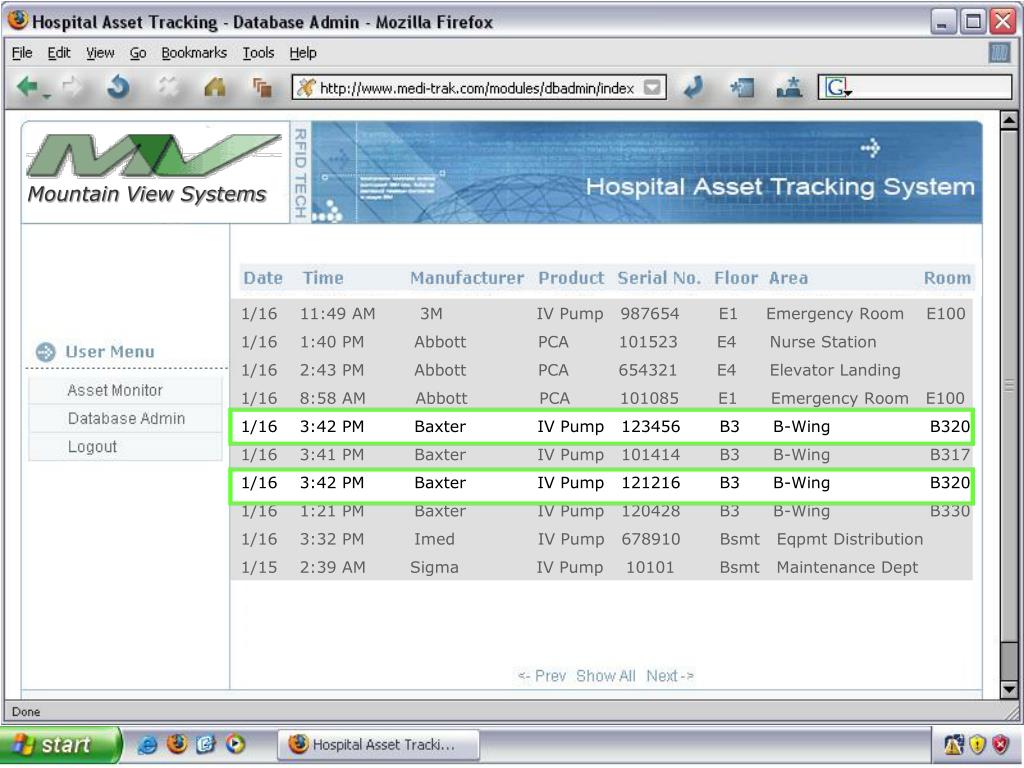The image size is (1024, 768).
Task: Open the Google search engine selector
Action: point(838,88)
